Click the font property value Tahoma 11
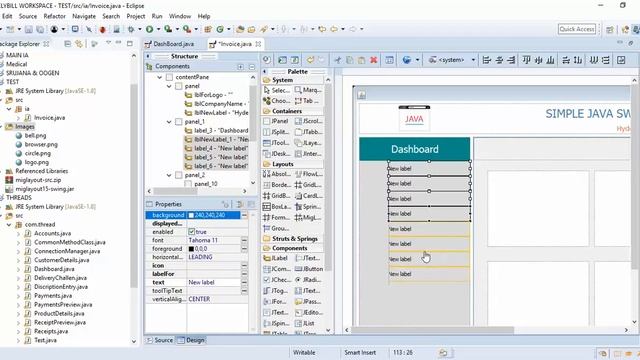The height and width of the screenshot is (360, 640). tap(203, 240)
